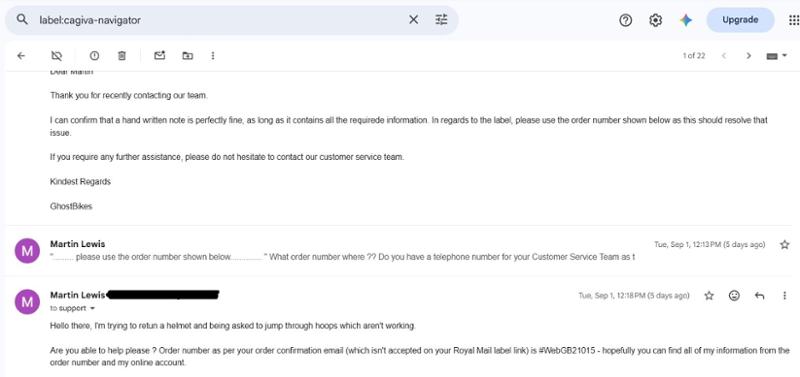Star the 12:13 PM Martin Lewis message
Image resolution: width=800 pixels, height=377 pixels.
785,245
